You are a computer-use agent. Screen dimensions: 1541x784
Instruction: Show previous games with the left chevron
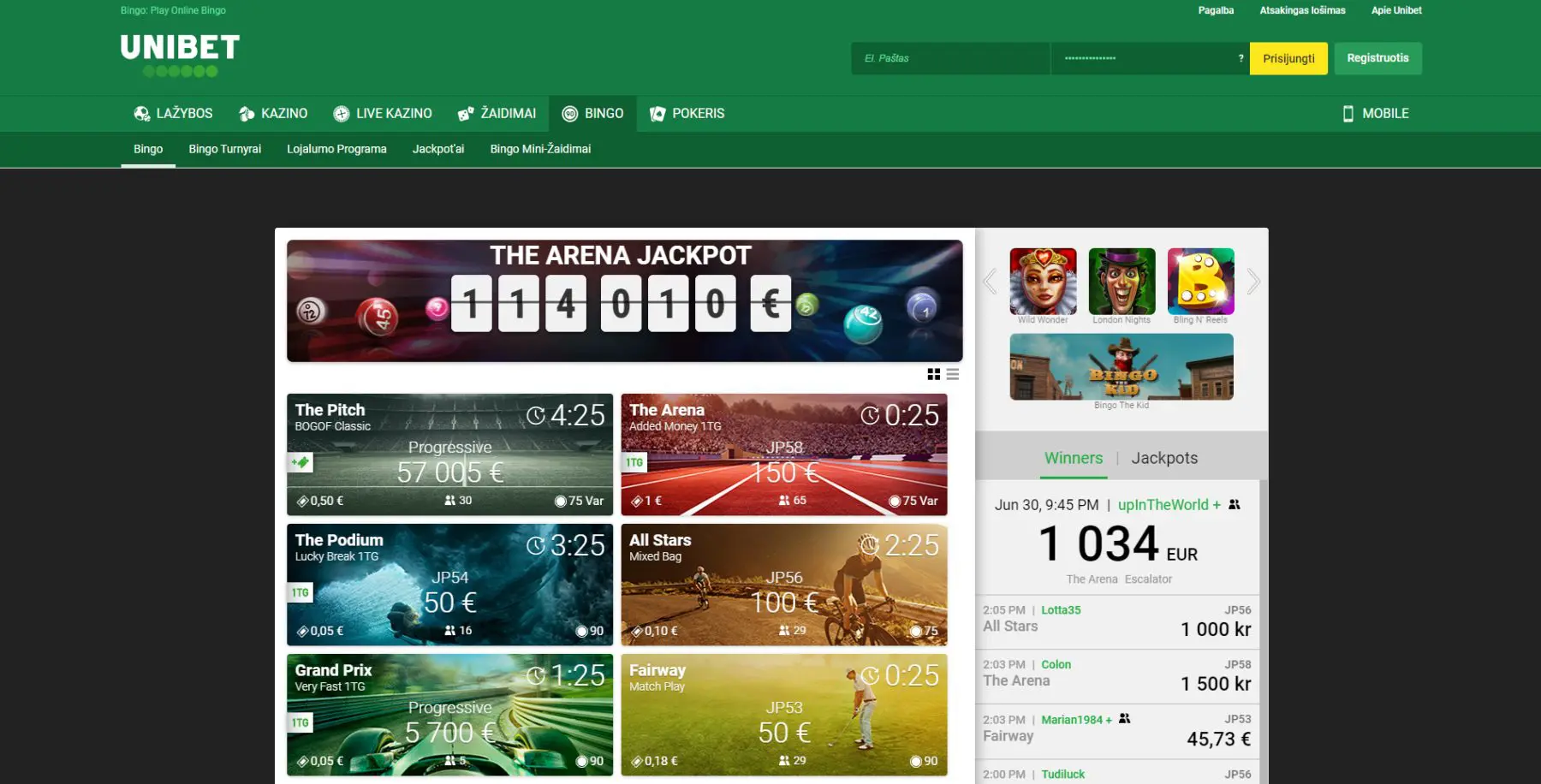pyautogui.click(x=990, y=281)
